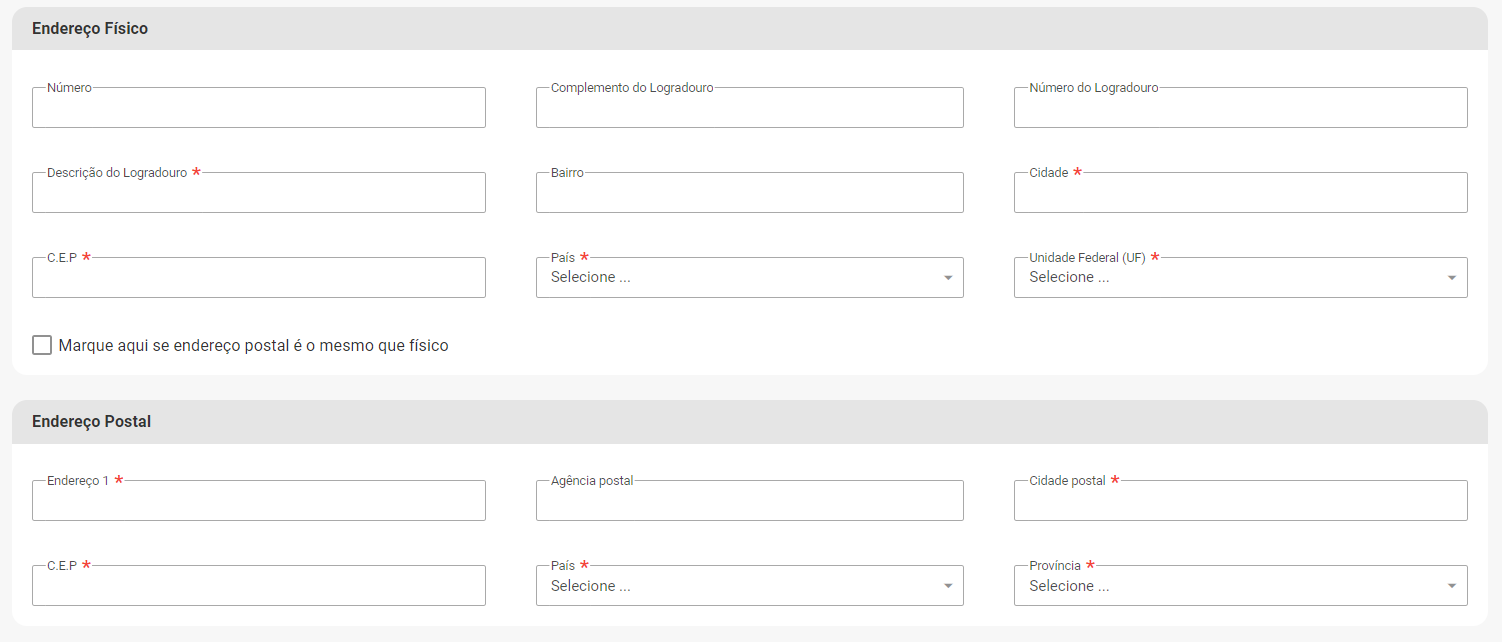The width and height of the screenshot is (1502, 642).
Task: Check the same postal and physical address box
Action: (42, 345)
